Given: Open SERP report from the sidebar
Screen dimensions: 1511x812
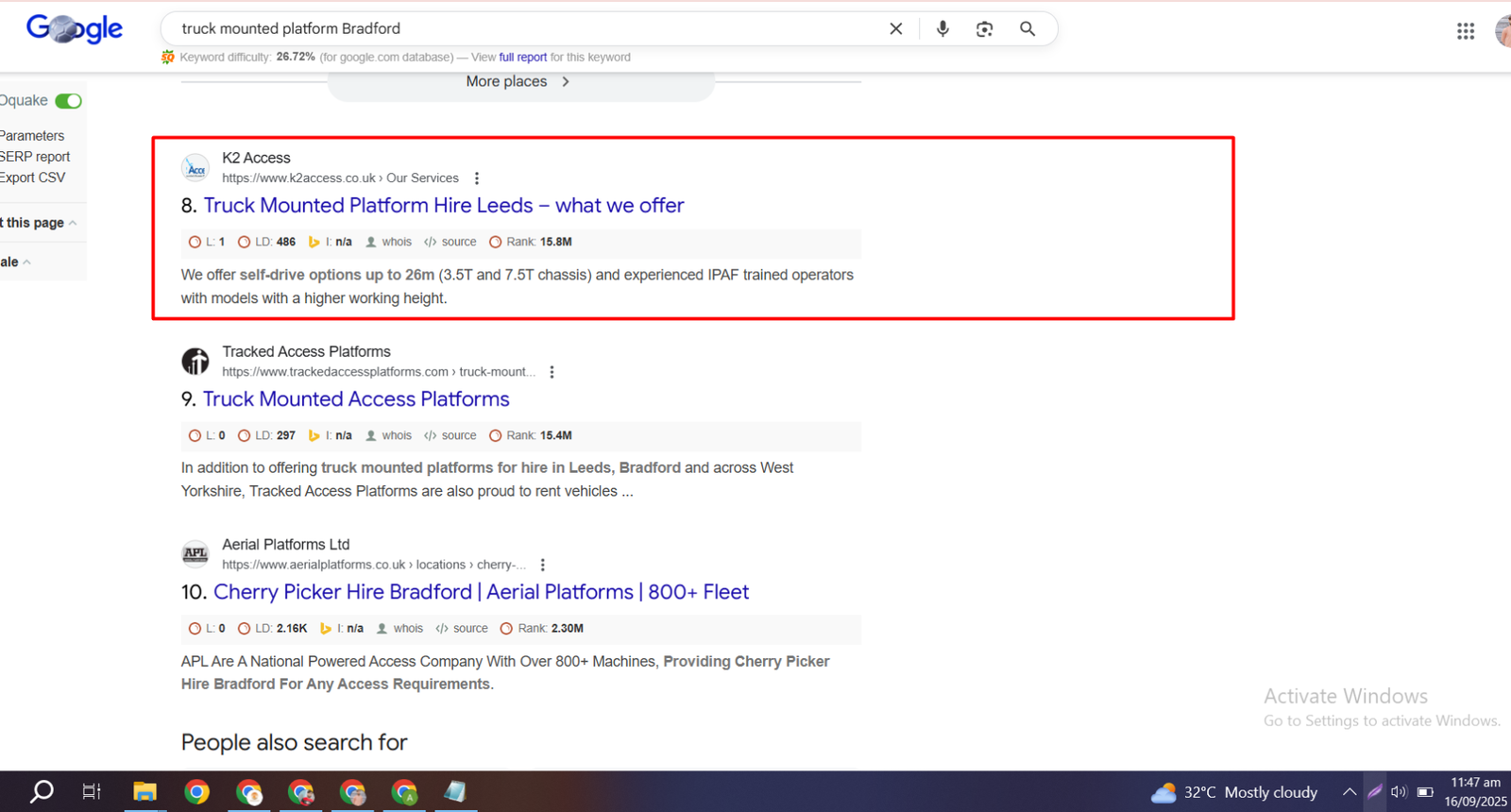Looking at the screenshot, I should pyautogui.click(x=35, y=157).
